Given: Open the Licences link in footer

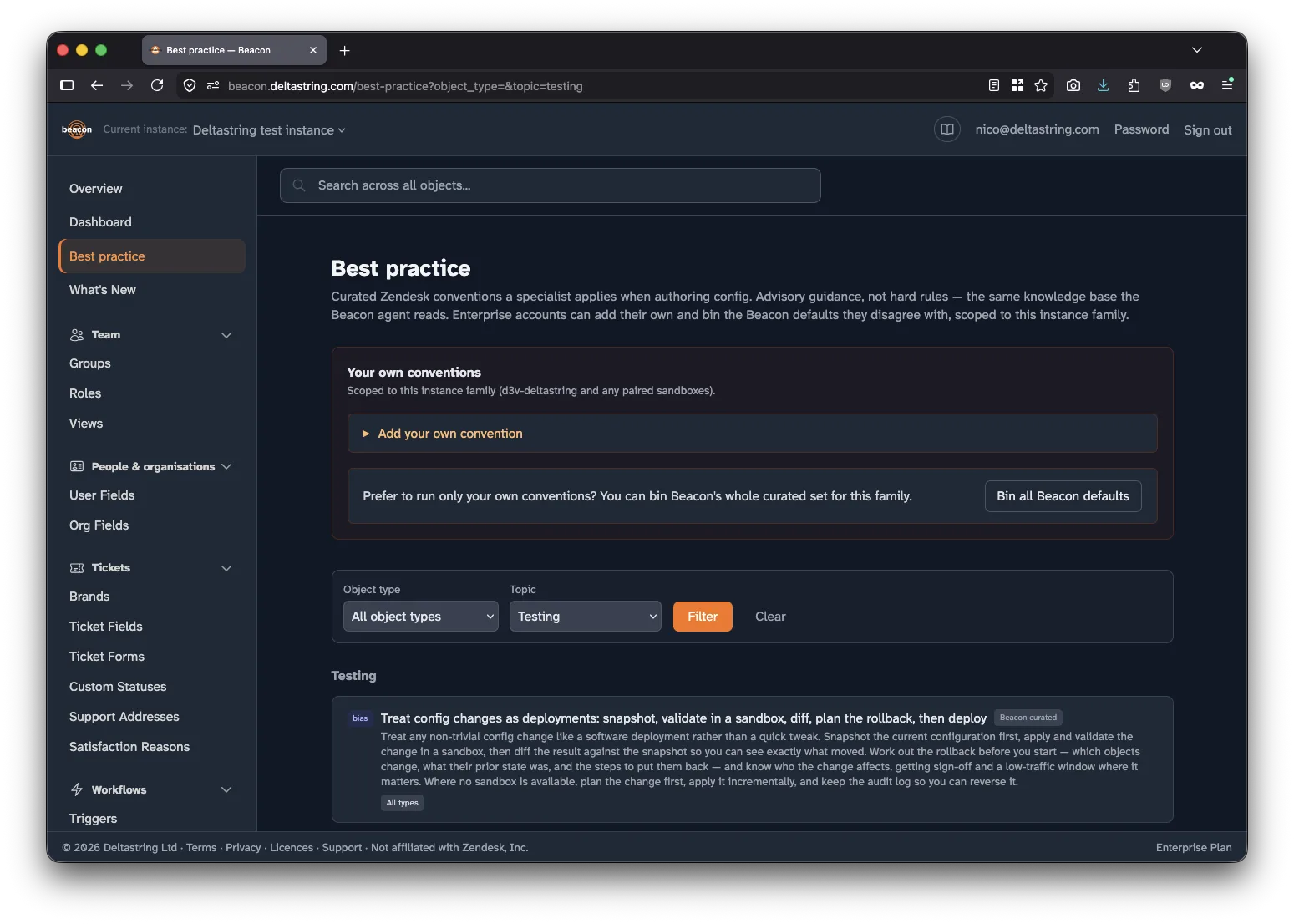Looking at the screenshot, I should click(x=292, y=847).
